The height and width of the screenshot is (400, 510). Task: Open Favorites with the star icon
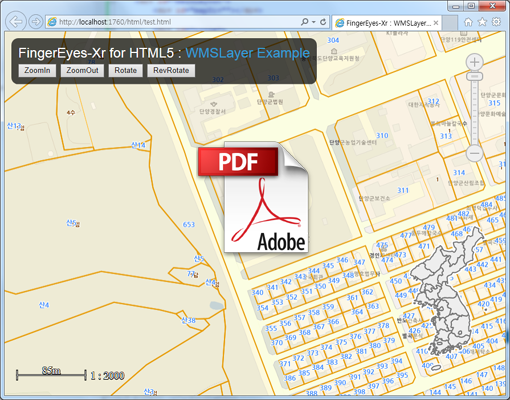point(482,22)
